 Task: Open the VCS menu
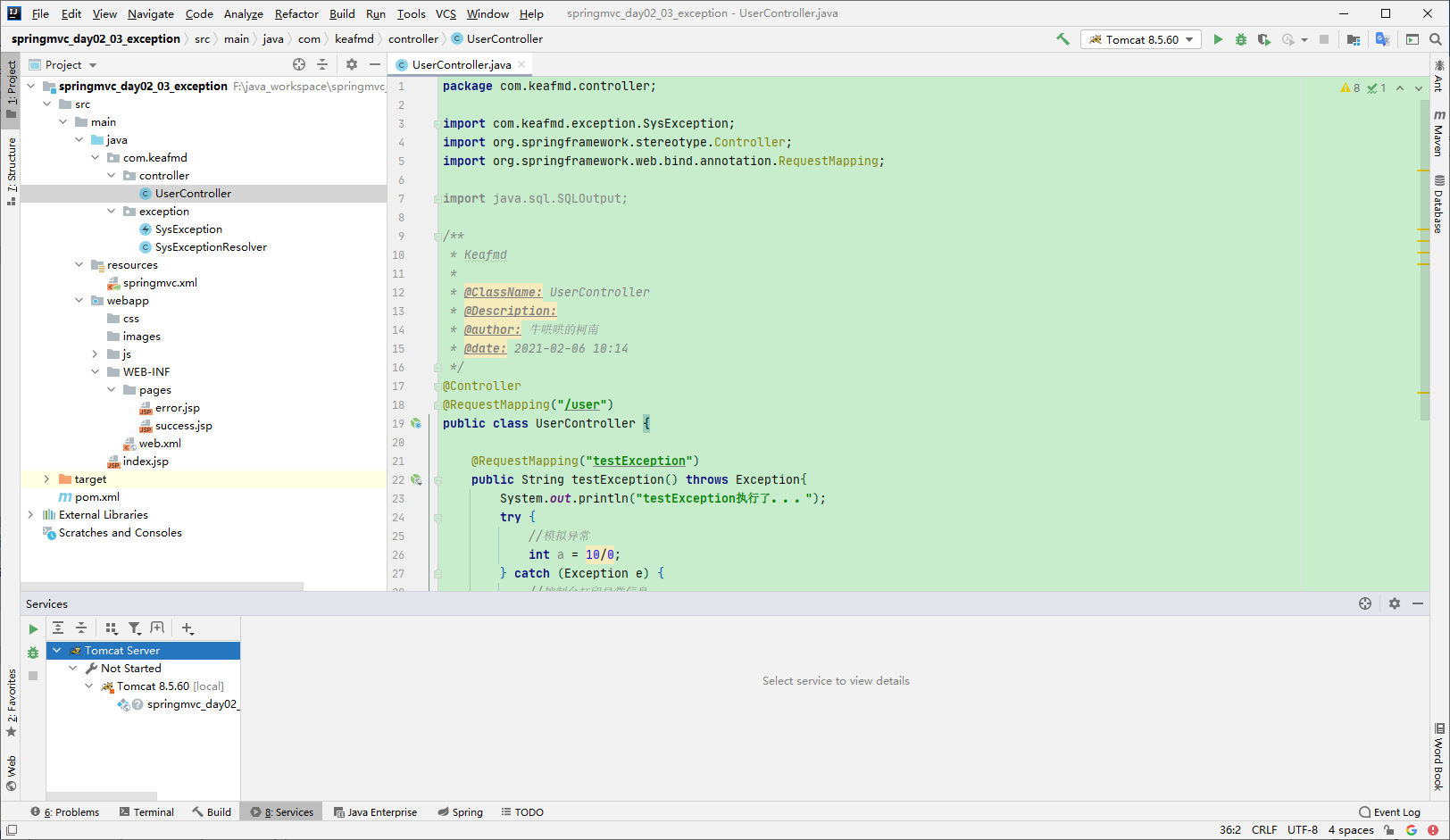(446, 13)
